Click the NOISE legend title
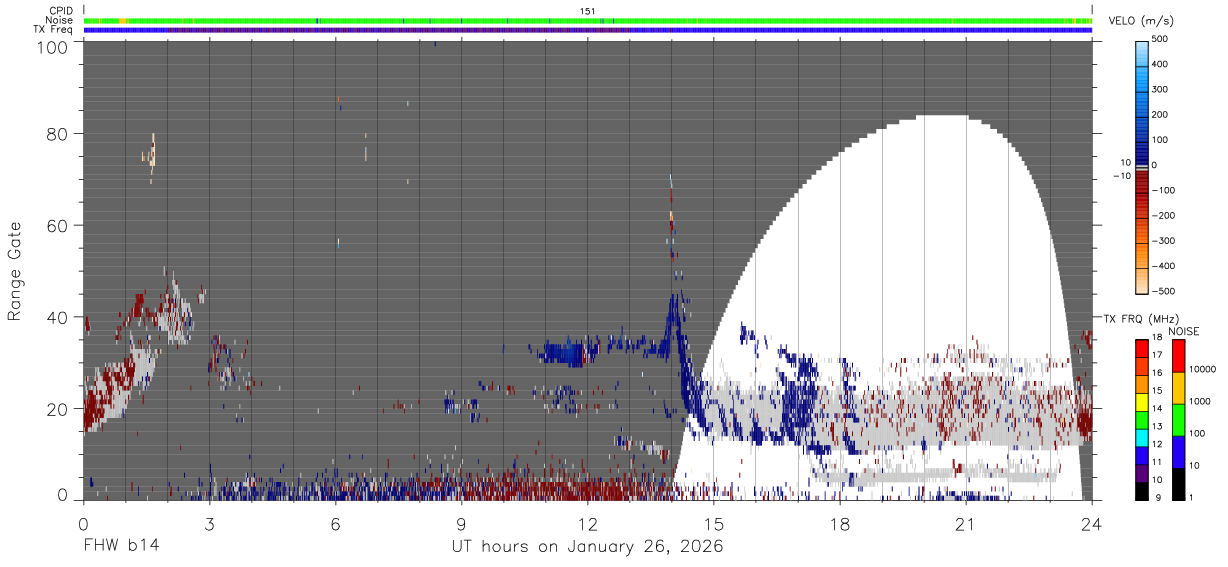The height and width of the screenshot is (567, 1228). tap(1182, 331)
